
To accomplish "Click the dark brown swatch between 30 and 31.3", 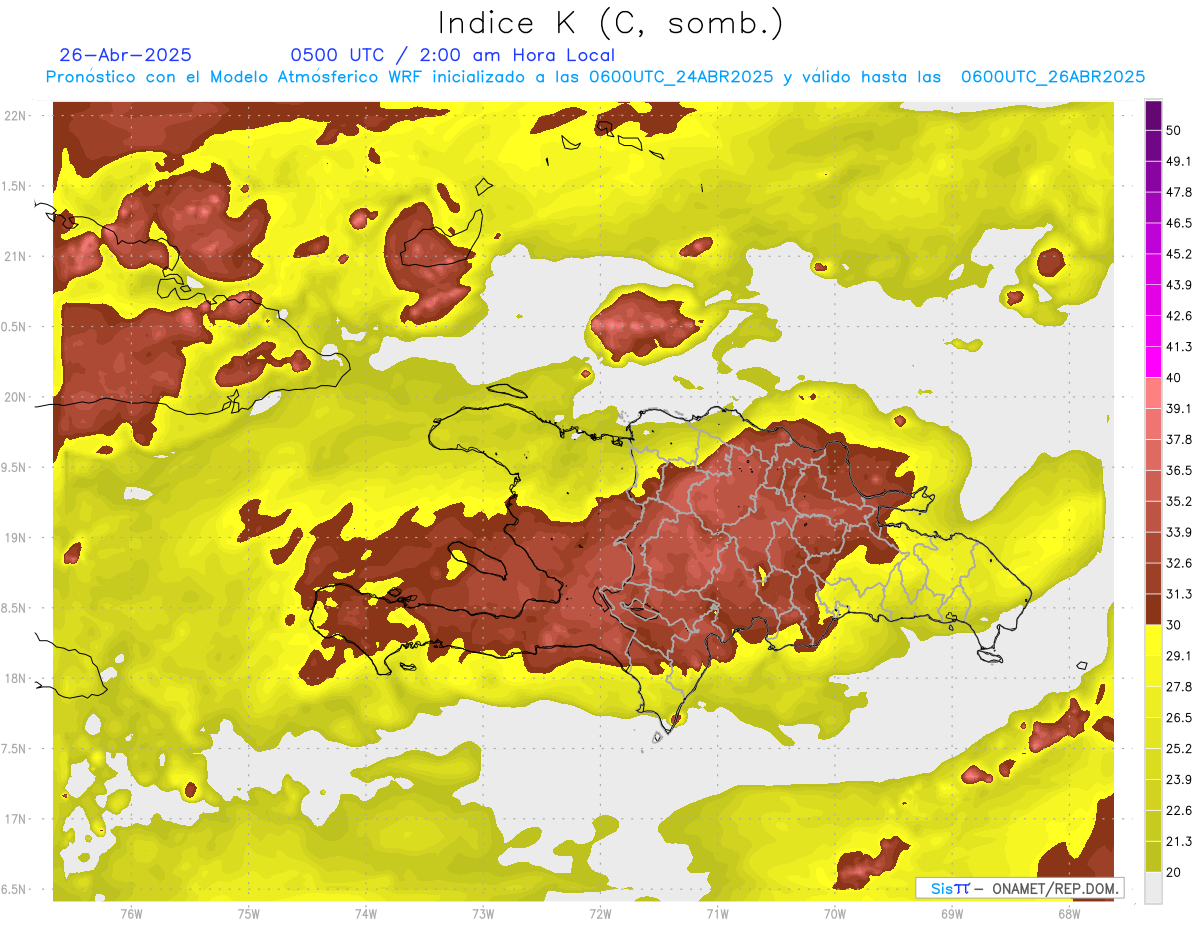I will click(x=1153, y=609).
